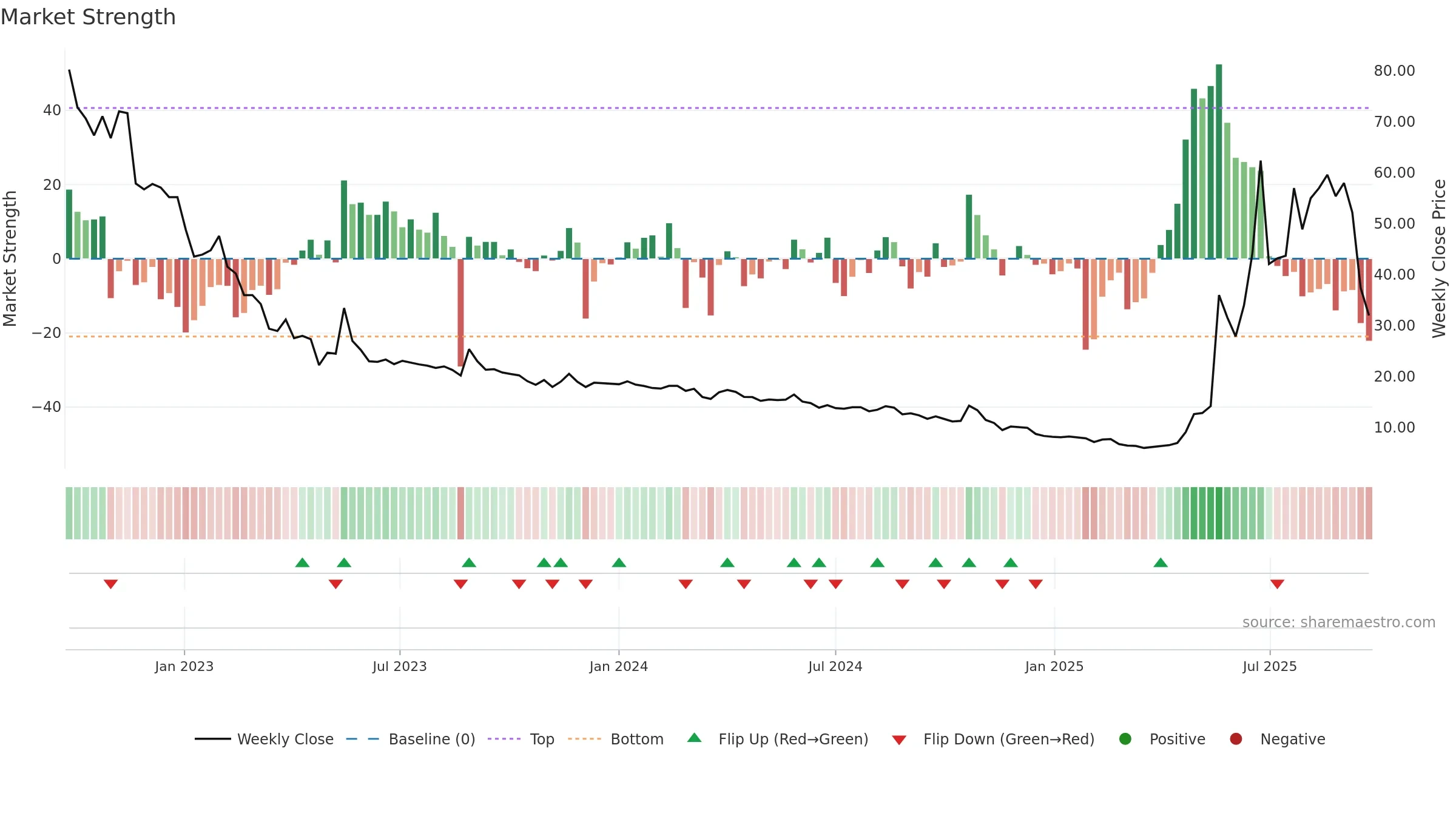1456x819 pixels.
Task: Toggle the Bottom legend entry
Action: coord(616,739)
